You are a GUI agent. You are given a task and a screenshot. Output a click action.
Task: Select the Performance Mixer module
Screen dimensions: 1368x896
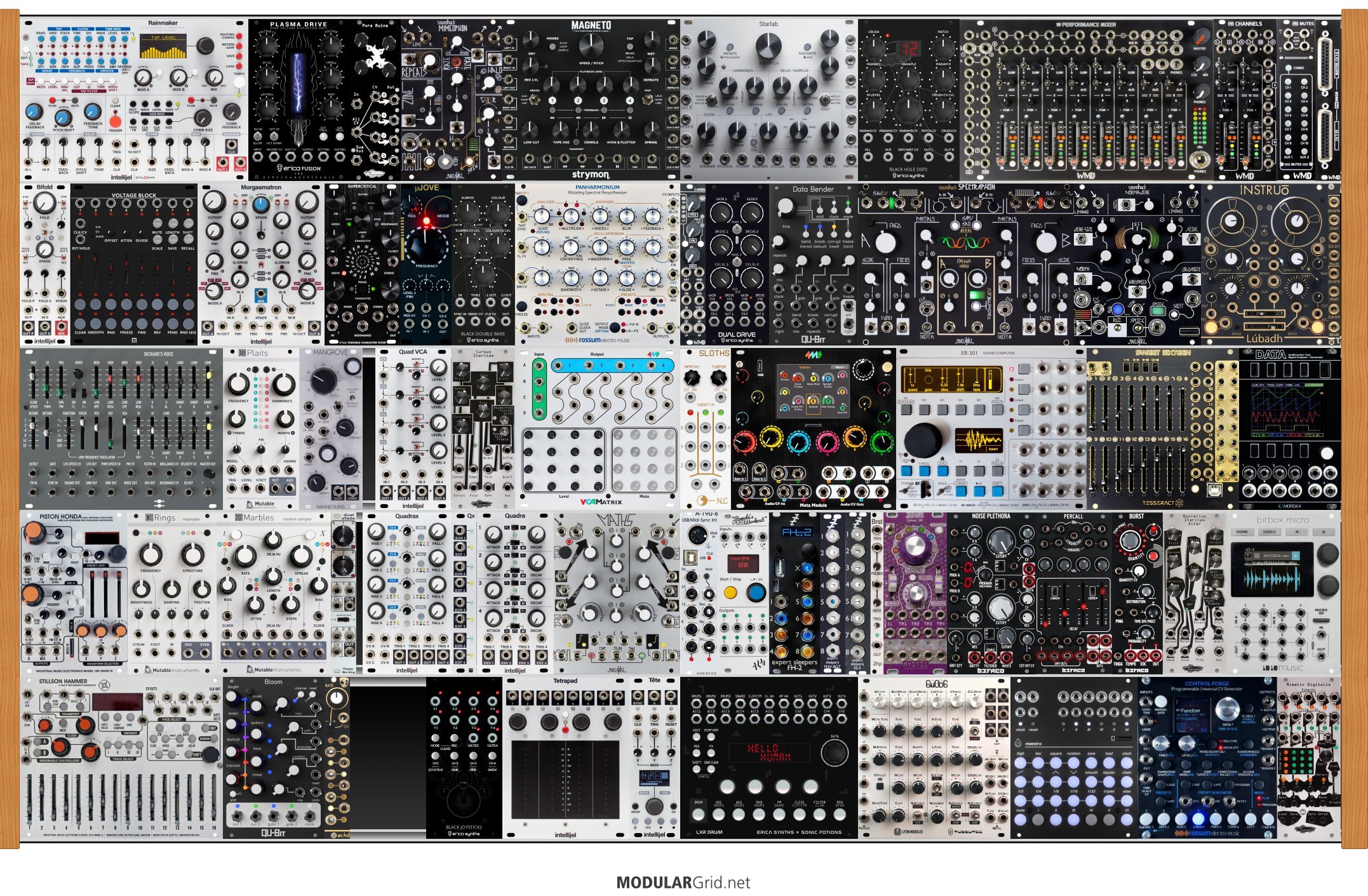click(1087, 100)
